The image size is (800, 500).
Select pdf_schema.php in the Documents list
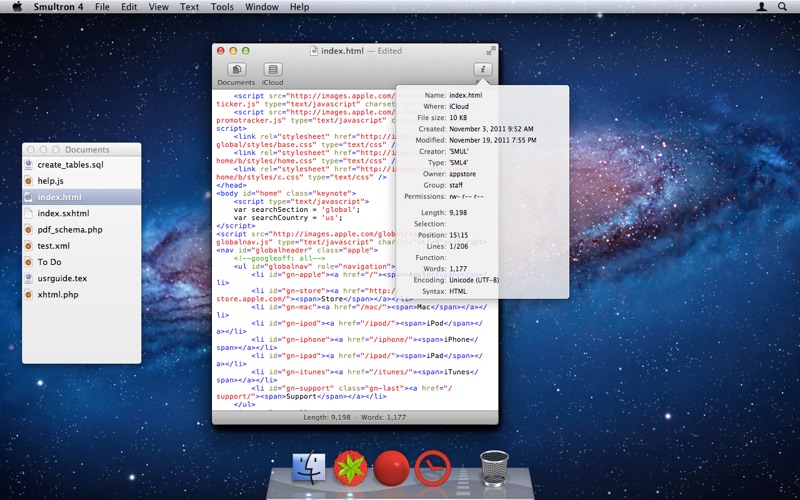pos(82,230)
